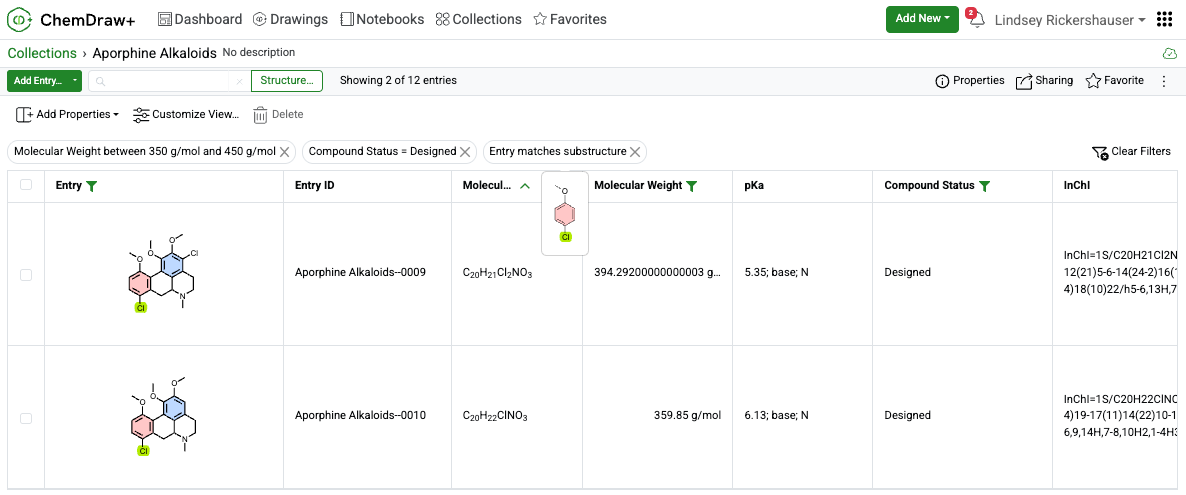Select checkbox for Aporphine Alkaloids--0010 row
Screen dimensions: 1186x495
tap(26, 418)
